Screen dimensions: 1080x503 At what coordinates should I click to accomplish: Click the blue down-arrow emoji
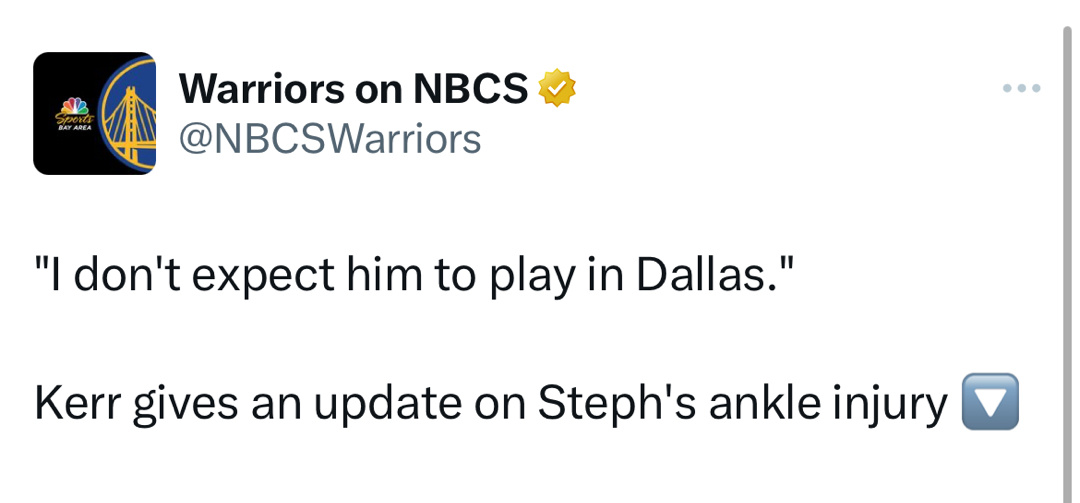[989, 402]
